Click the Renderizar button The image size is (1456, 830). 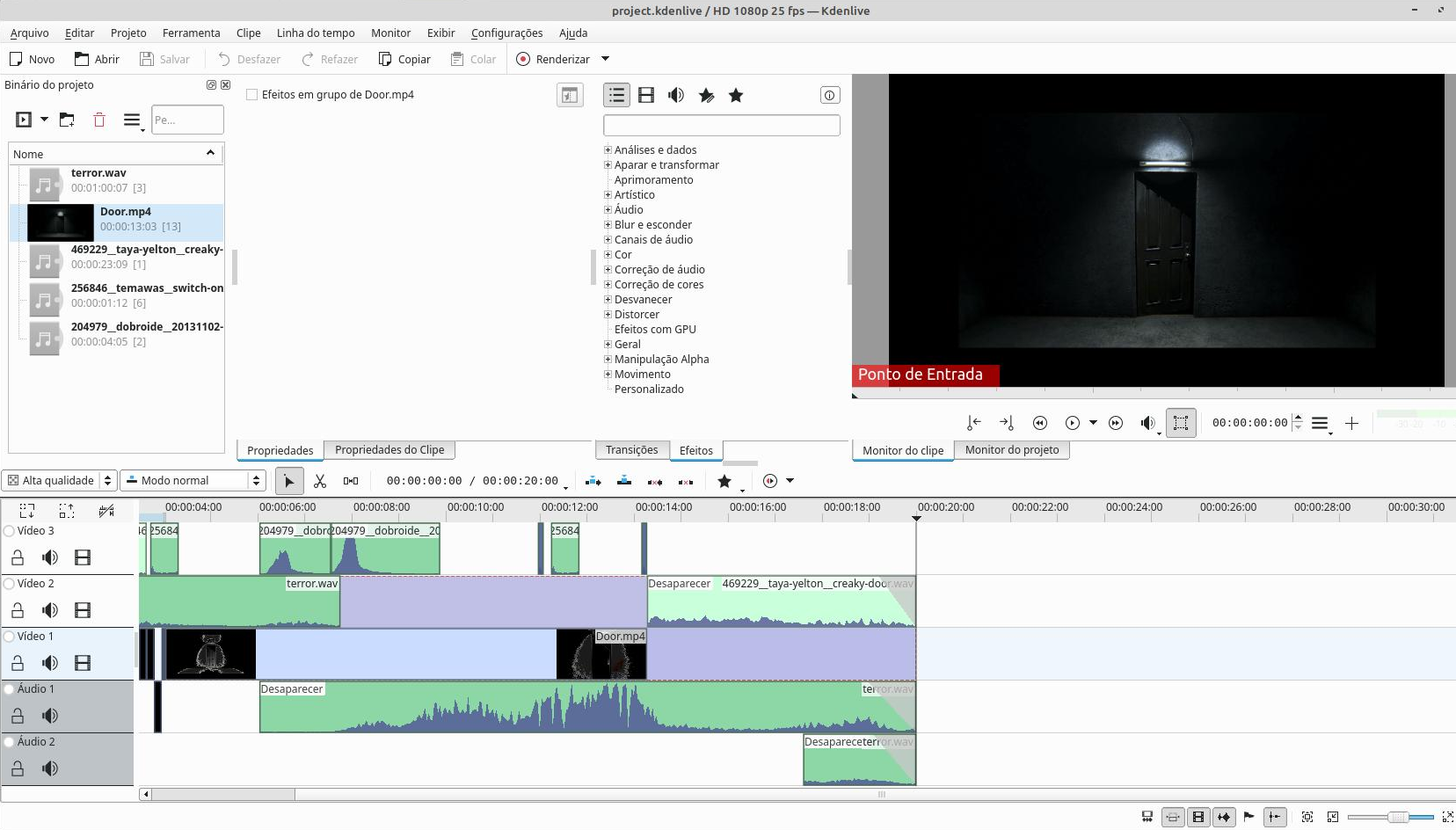(553, 59)
